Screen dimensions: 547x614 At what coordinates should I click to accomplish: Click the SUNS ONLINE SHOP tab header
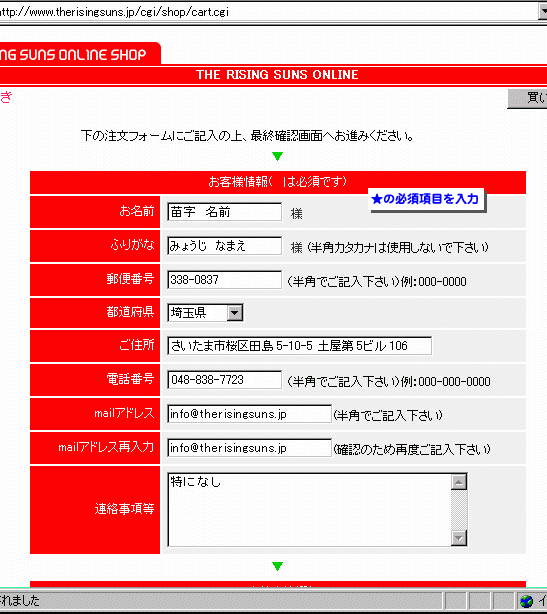click(x=78, y=54)
